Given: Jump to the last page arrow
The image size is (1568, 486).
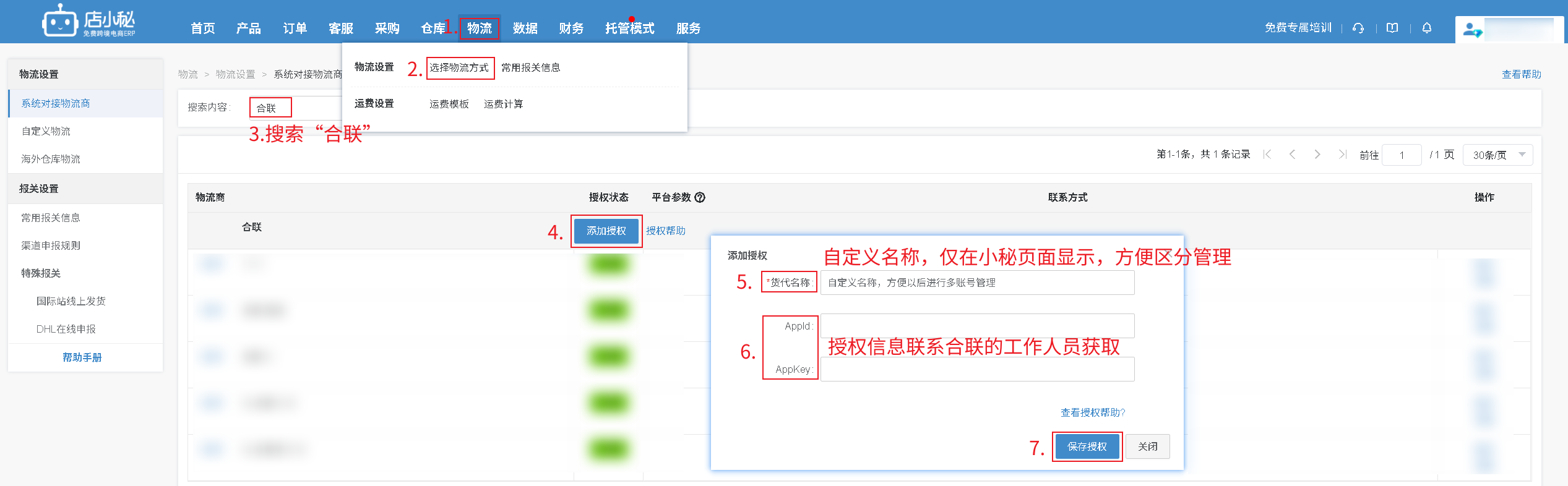Looking at the screenshot, I should click(1342, 155).
